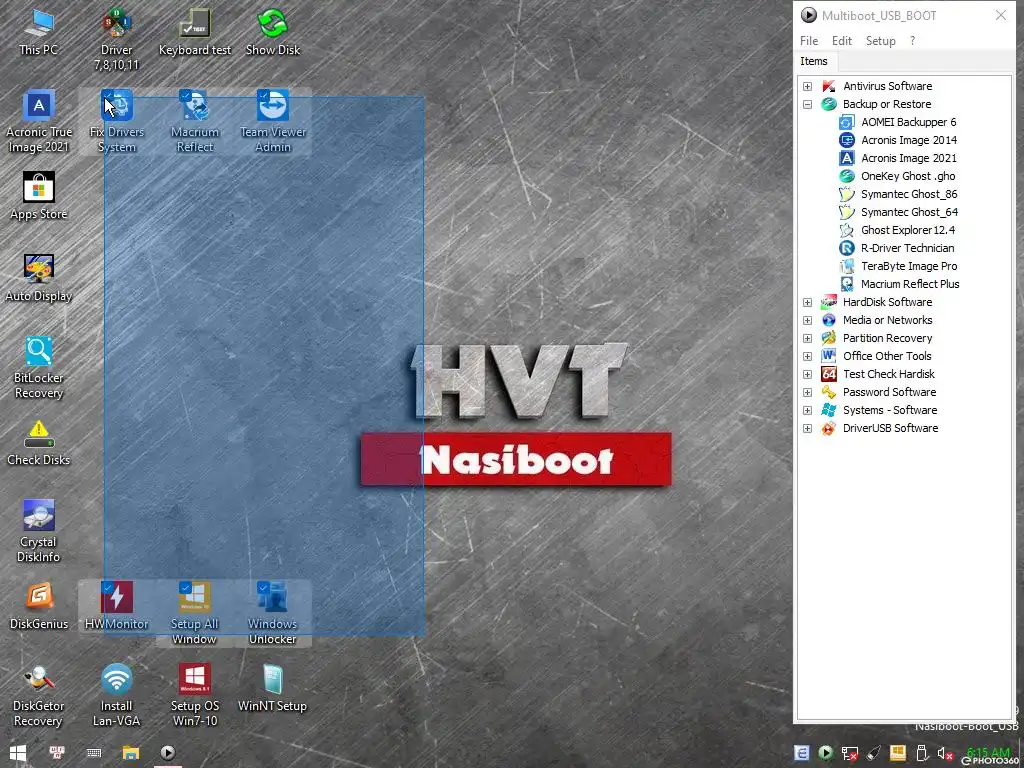Expand the Office Other Tools node
The width and height of the screenshot is (1024, 768).
pyautogui.click(x=807, y=357)
